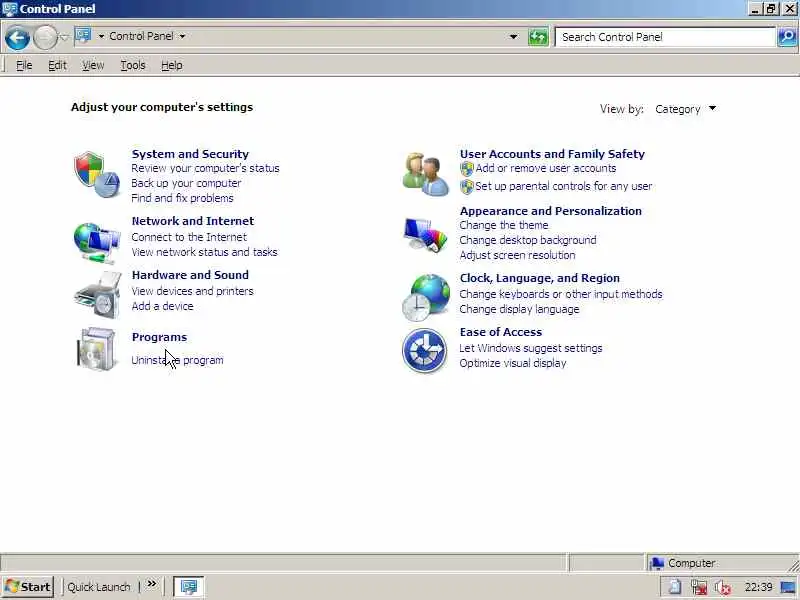Open Appearance and Personalization link
This screenshot has width=800, height=600.
(x=551, y=211)
